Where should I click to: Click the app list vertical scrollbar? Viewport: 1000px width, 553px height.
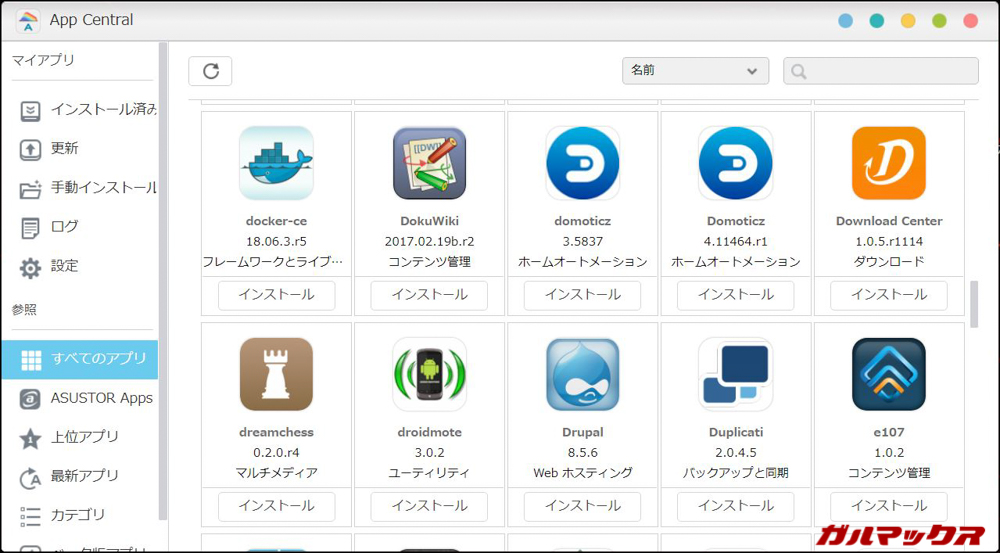point(974,304)
